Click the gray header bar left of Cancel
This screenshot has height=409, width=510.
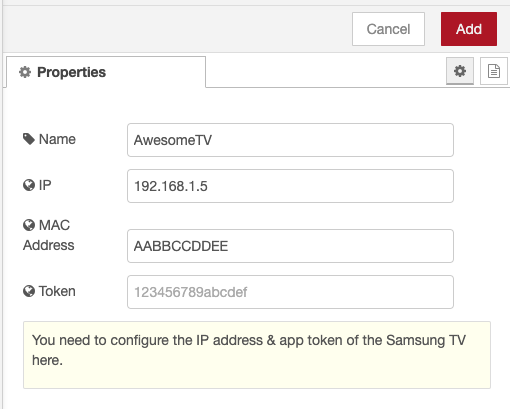(x=177, y=29)
